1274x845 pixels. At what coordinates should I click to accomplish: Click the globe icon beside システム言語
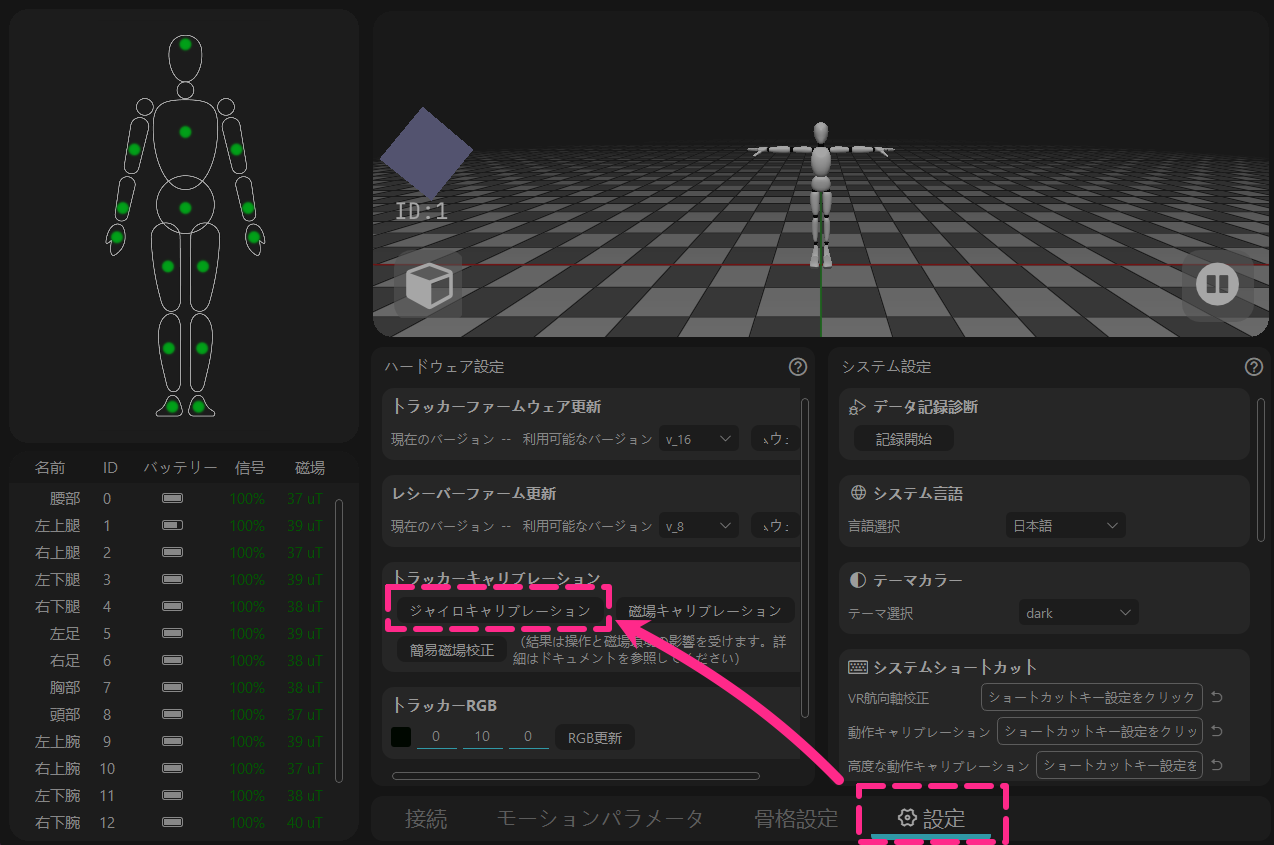point(857,493)
